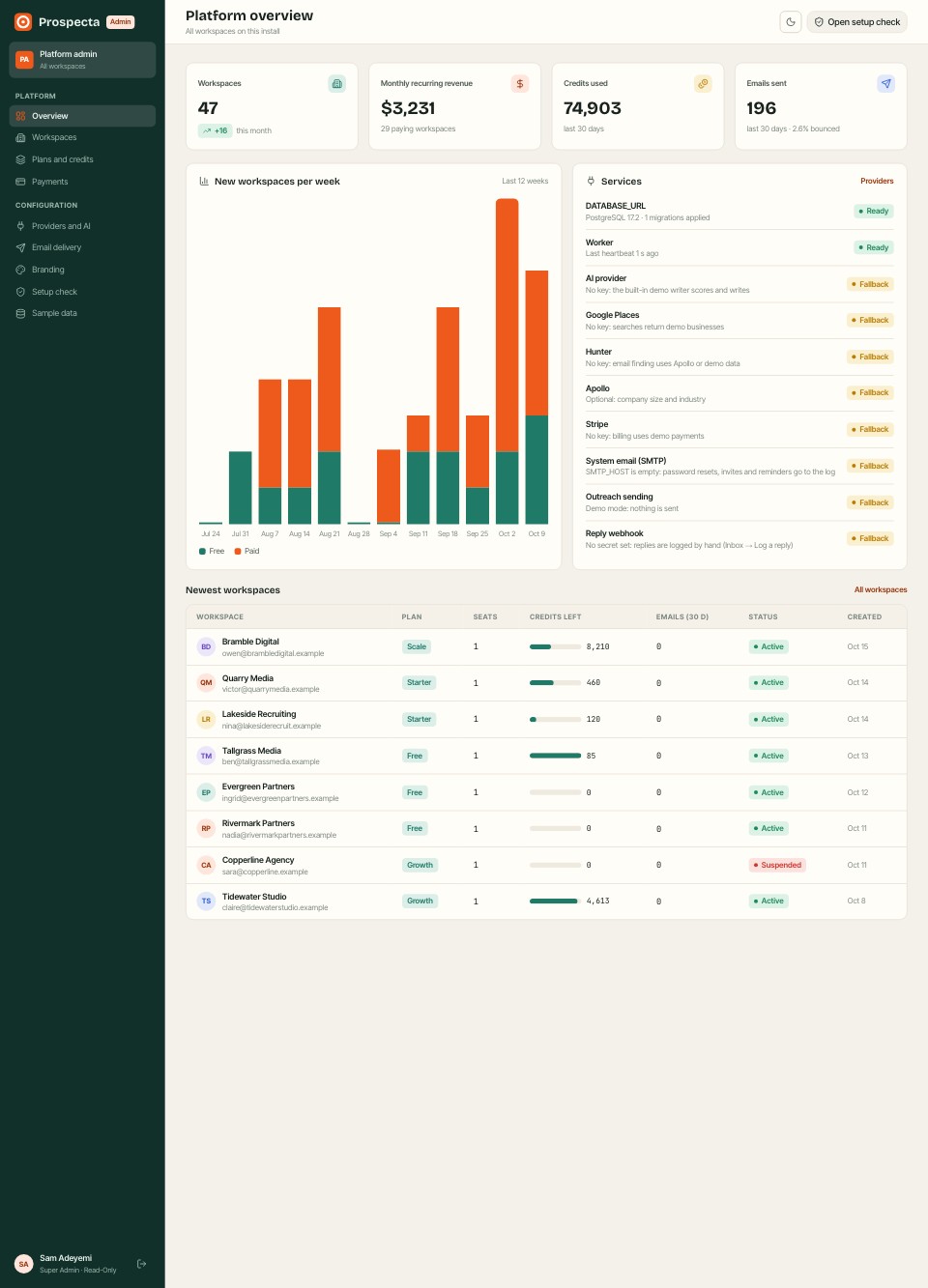
Task: Log out with the sign-out icon
Action: pyautogui.click(x=142, y=1264)
